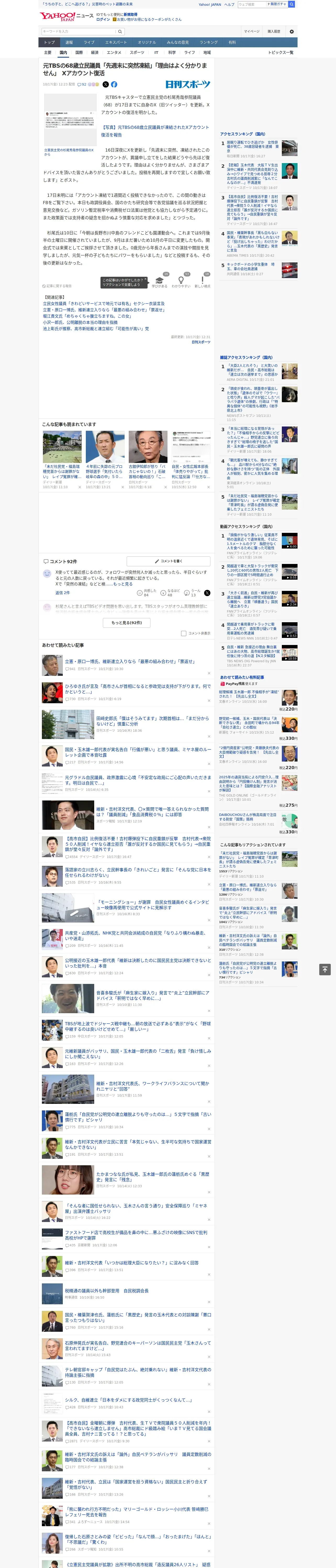Viewport: 336px width, 1568px height.
Task: Click もっと見る(92件) button
Action: click(x=127, y=623)
